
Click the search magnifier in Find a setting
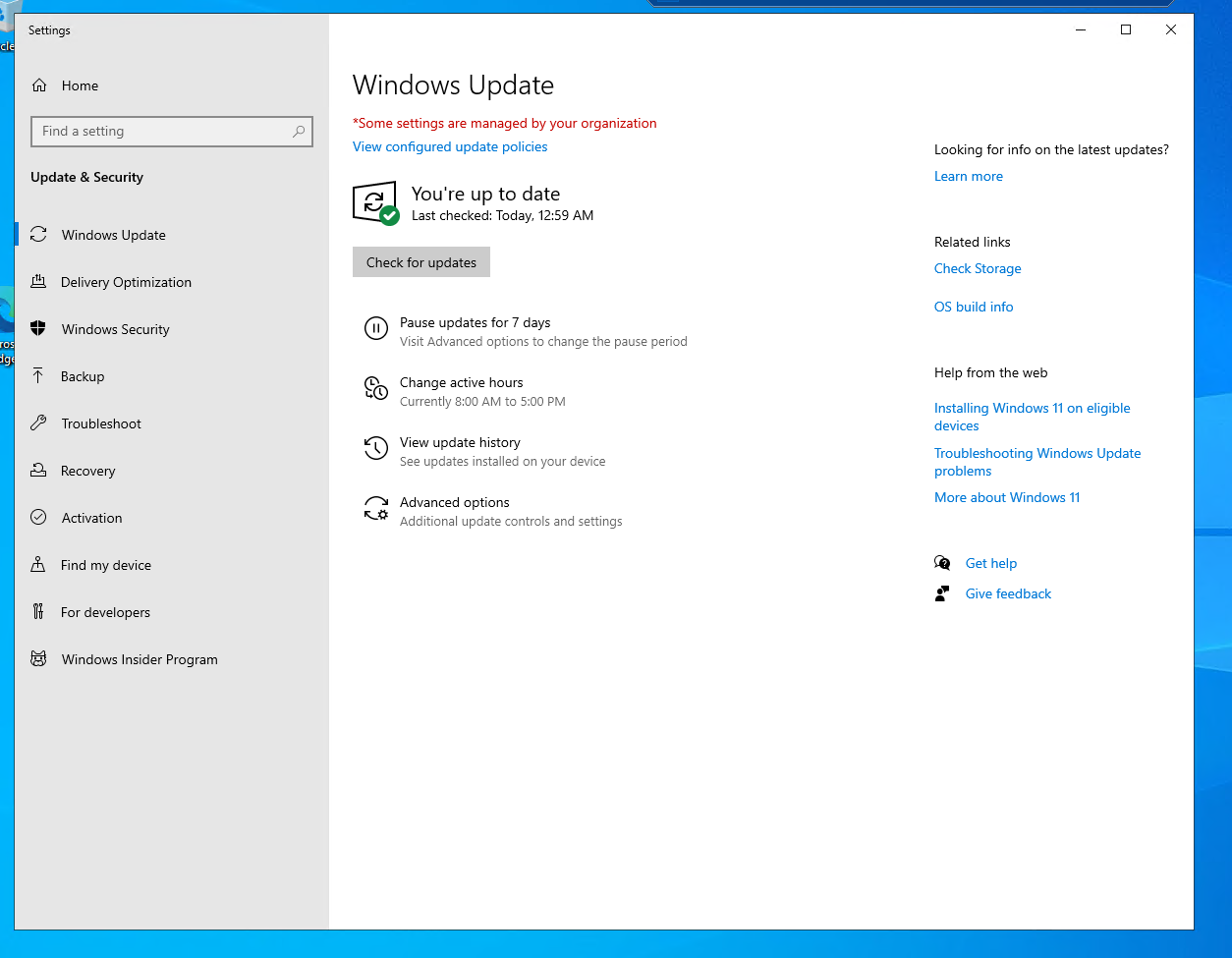click(299, 132)
